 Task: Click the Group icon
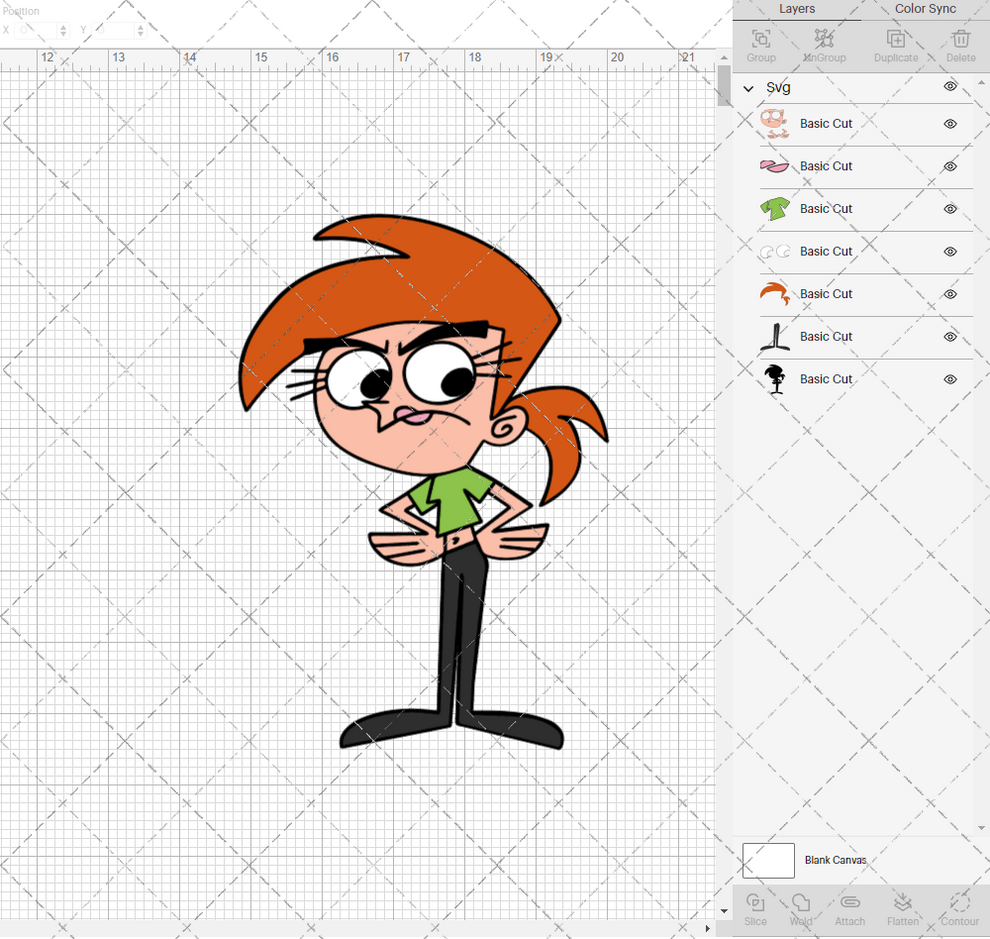pos(760,45)
